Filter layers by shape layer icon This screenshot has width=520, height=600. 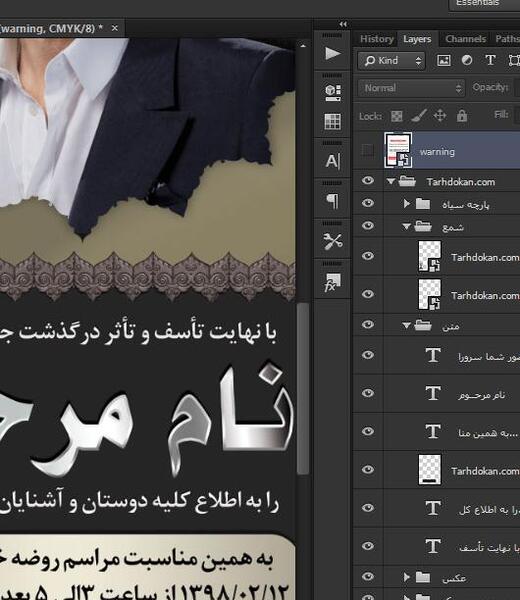click(514, 60)
